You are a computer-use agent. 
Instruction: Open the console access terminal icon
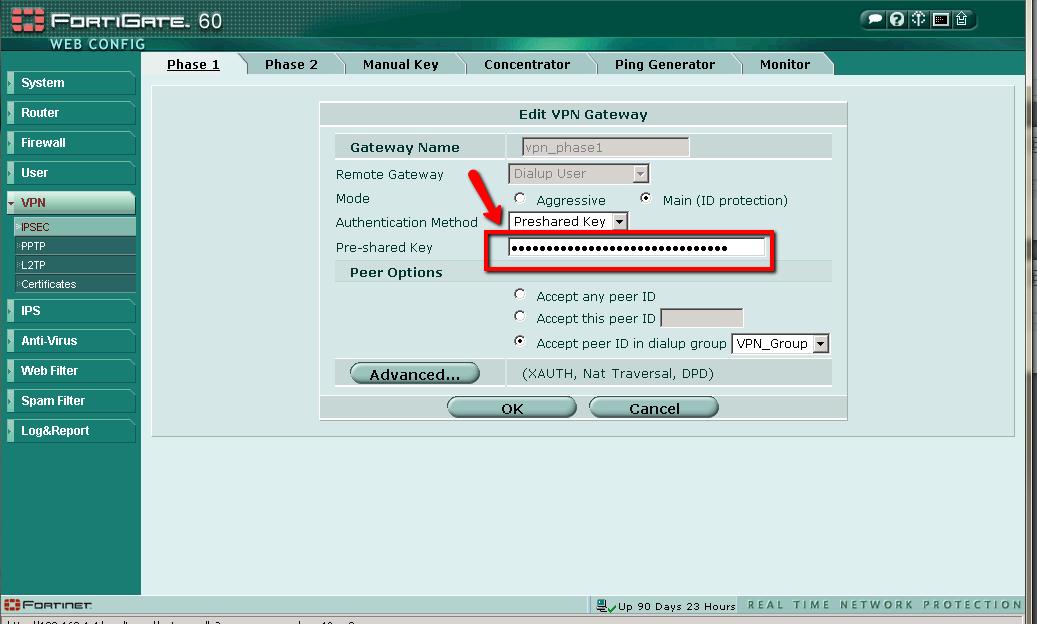click(x=940, y=20)
